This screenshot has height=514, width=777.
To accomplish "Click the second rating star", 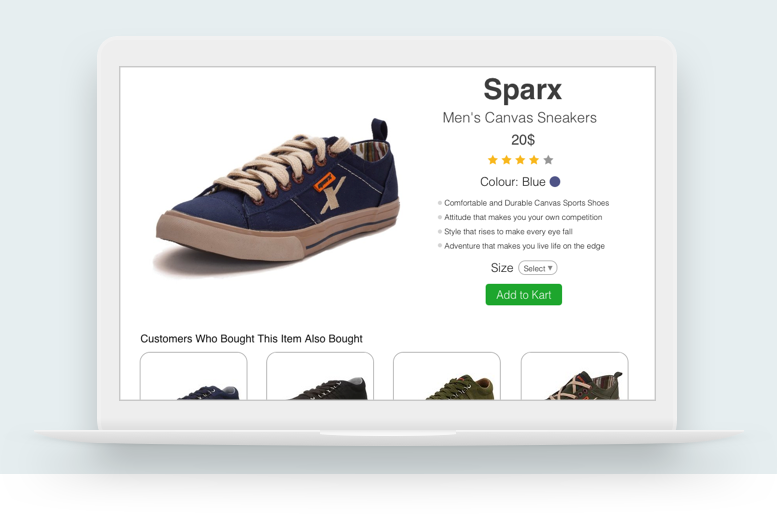I will [506, 160].
